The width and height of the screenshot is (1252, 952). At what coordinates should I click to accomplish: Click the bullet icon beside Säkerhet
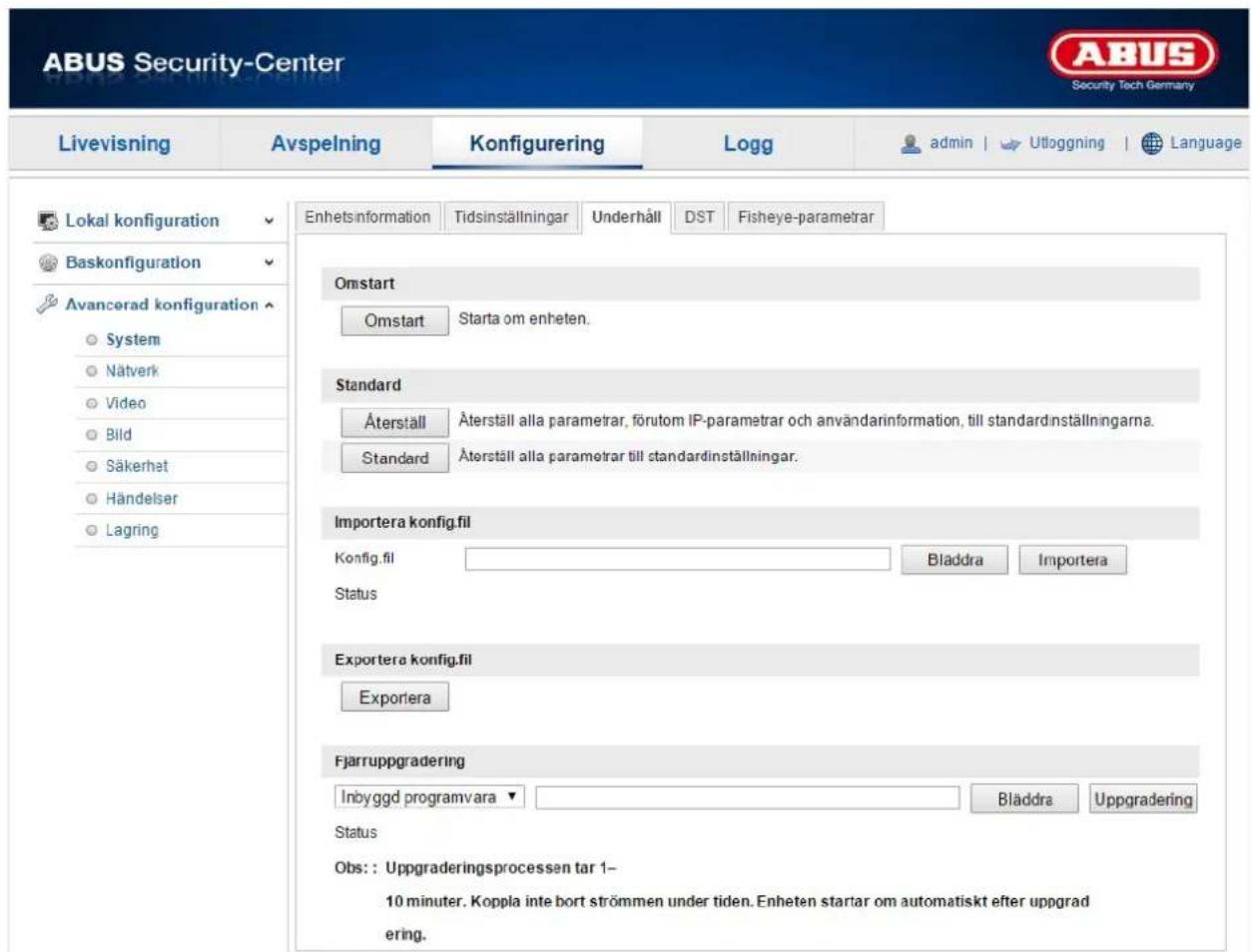[x=92, y=467]
